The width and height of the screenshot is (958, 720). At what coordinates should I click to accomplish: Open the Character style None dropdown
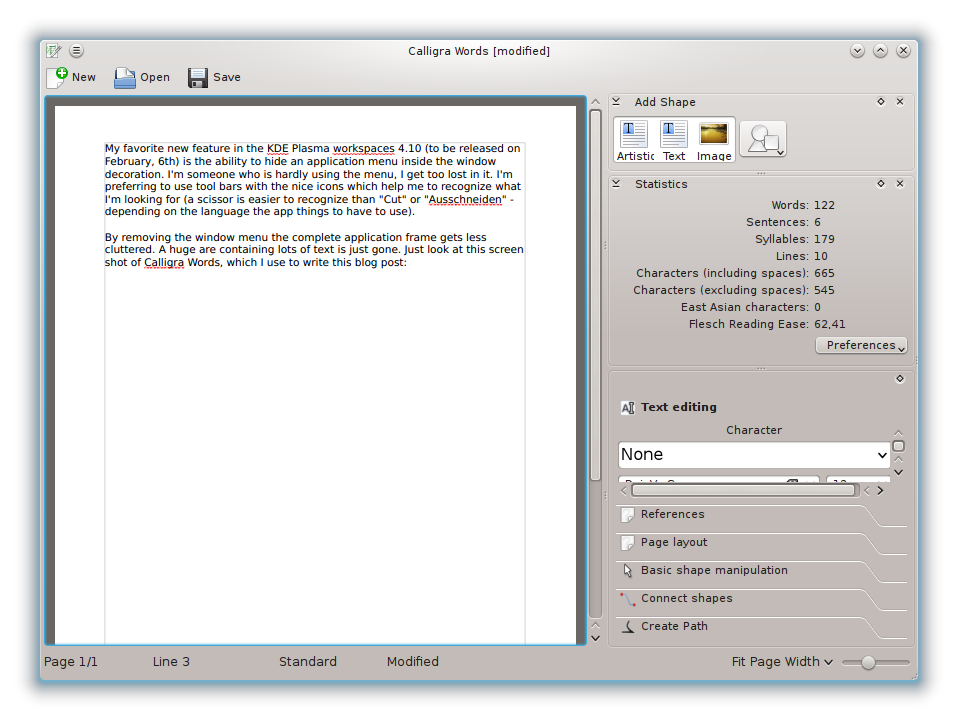(x=754, y=454)
